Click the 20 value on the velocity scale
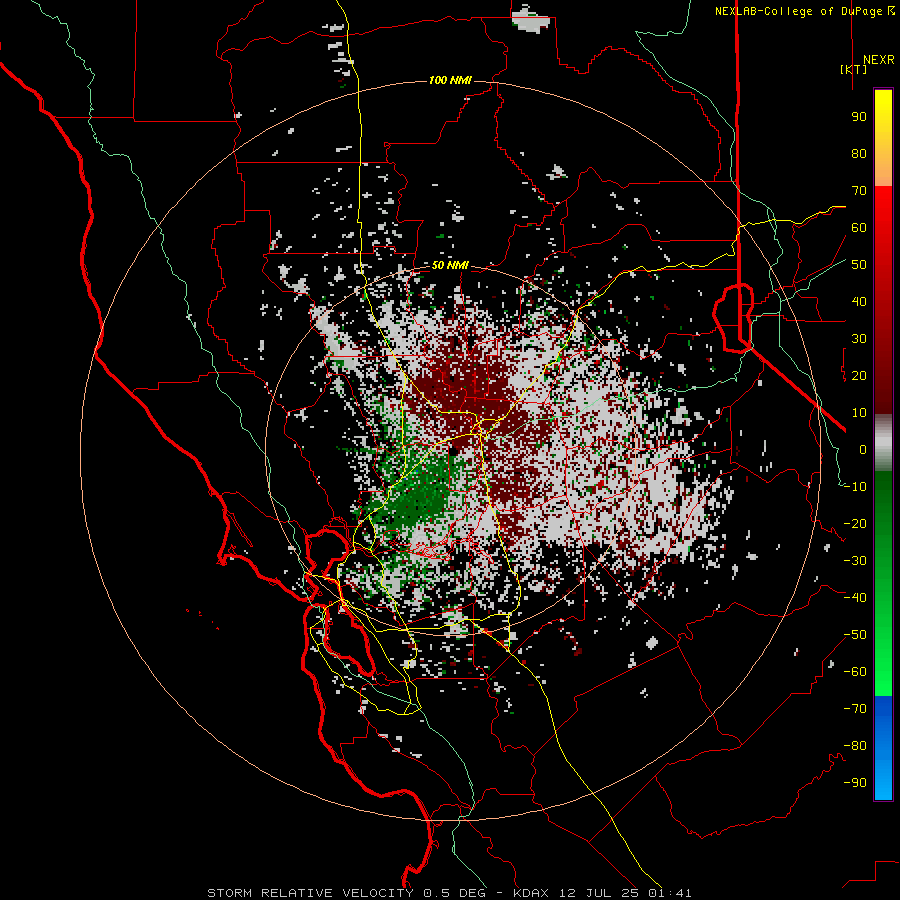This screenshot has width=900, height=900. coord(859,376)
